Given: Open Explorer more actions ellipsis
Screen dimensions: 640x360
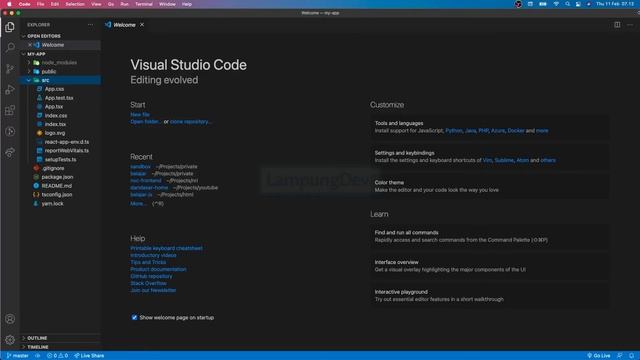Looking at the screenshot, I should pos(90,25).
